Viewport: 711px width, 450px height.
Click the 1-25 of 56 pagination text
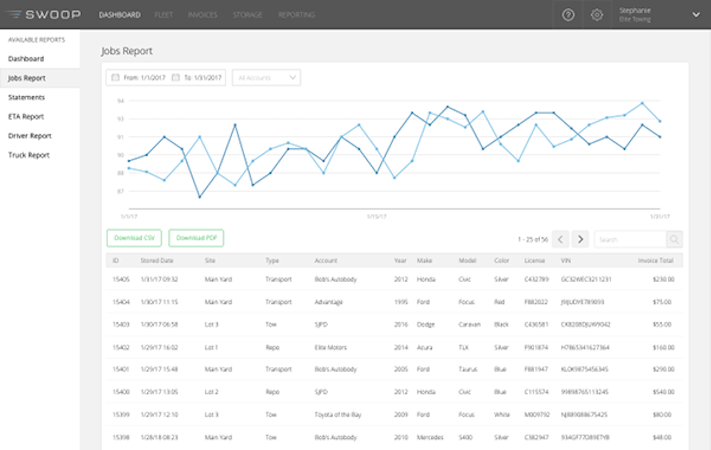click(x=533, y=240)
